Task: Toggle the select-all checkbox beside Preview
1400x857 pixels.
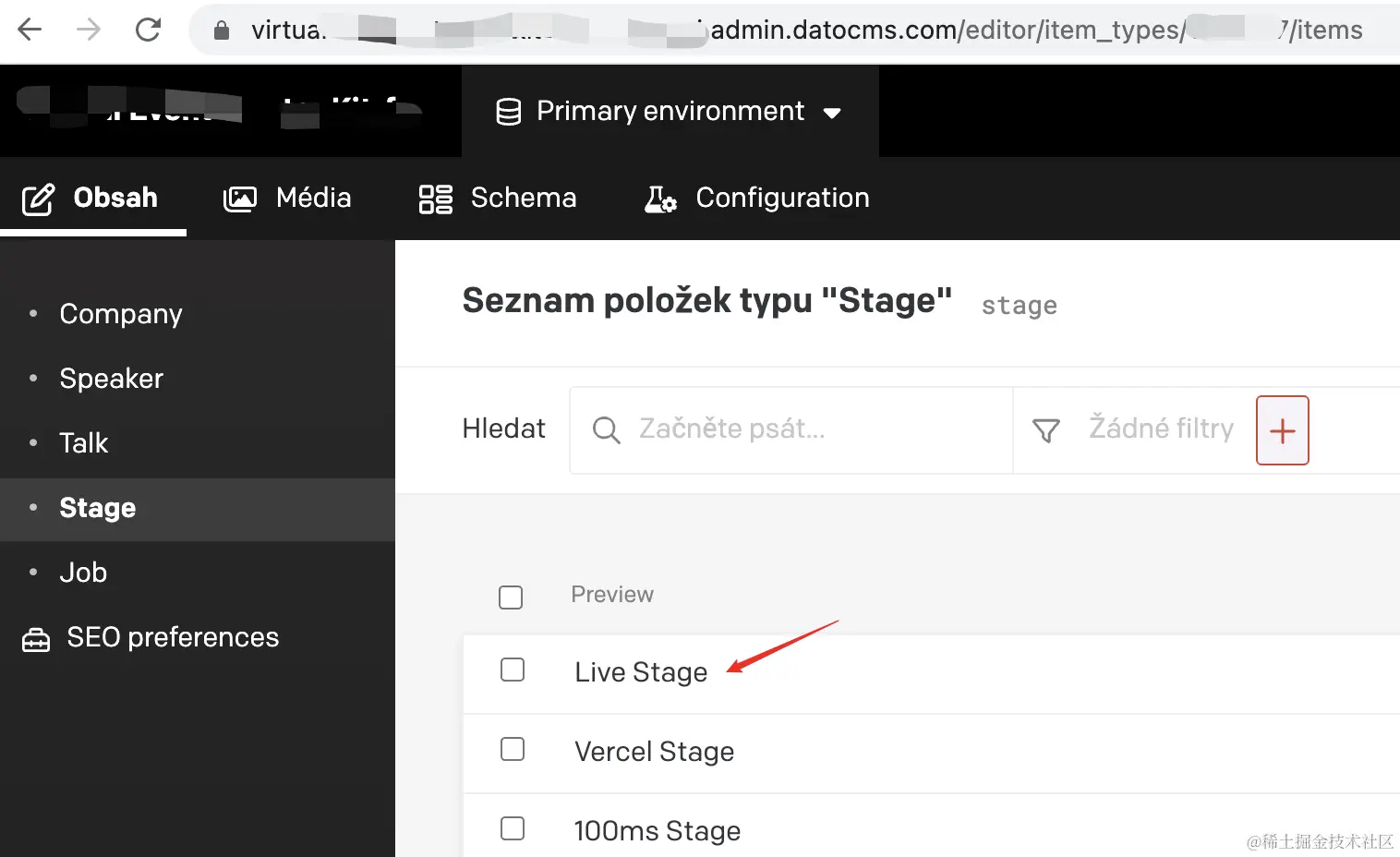Action: 511,597
